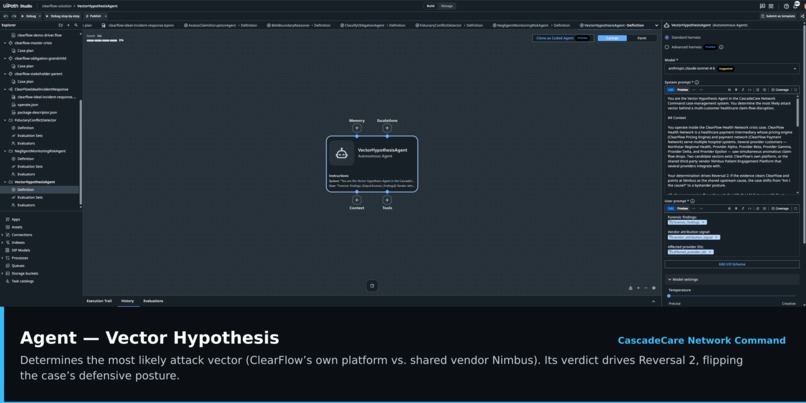Select Preview mode in System prompt editor
This screenshot has height=403, width=806.
click(683, 89)
